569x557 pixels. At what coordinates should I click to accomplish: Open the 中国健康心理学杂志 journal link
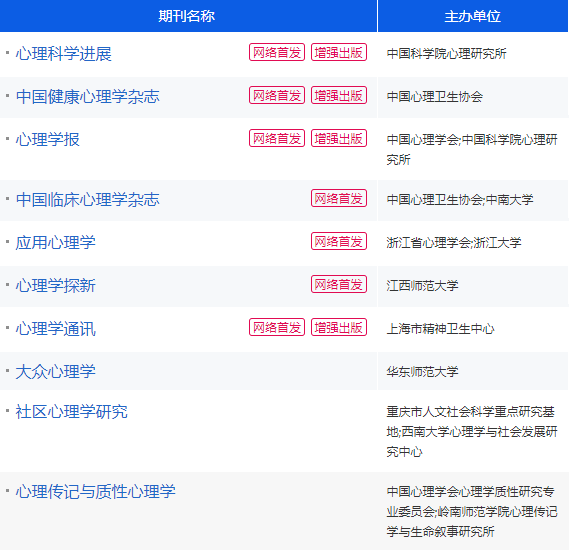click(87, 97)
